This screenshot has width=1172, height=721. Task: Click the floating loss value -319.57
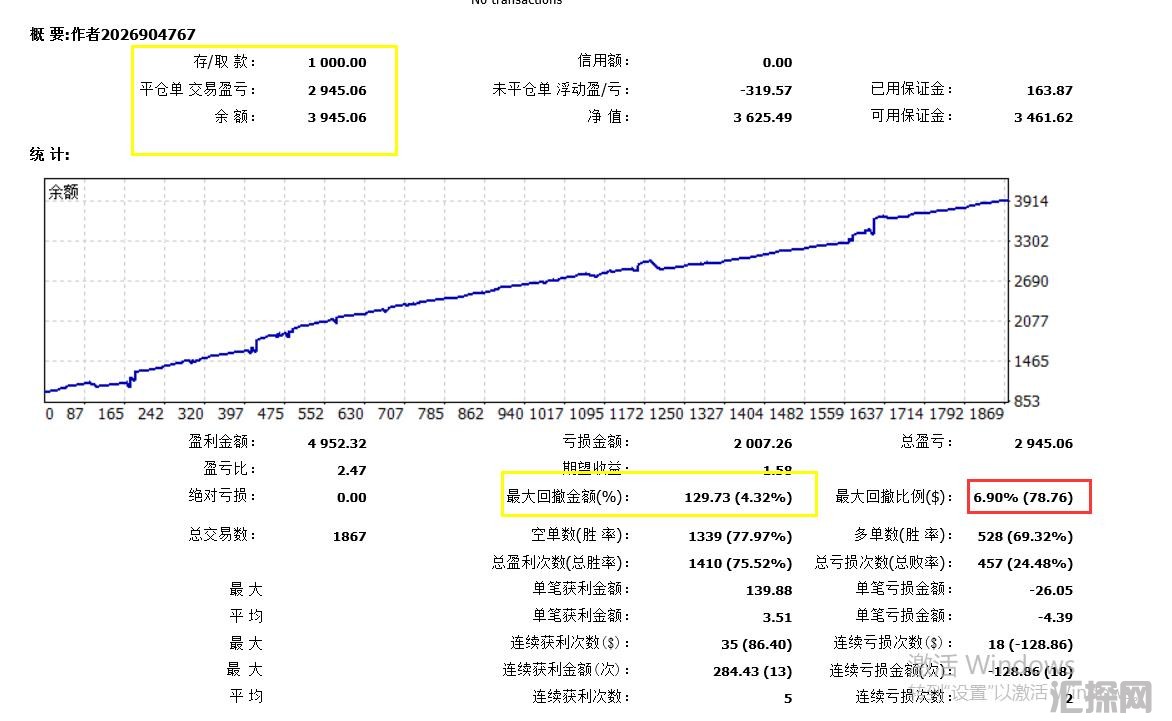[766, 90]
